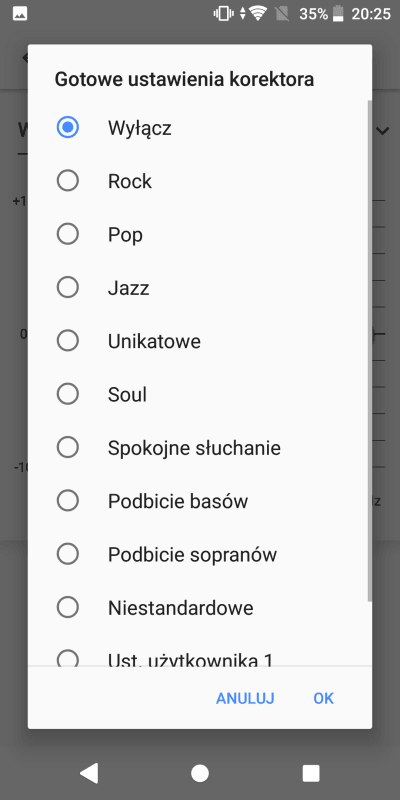This screenshot has width=400, height=800.
Task: Click the dialog list scrollbar
Action: tap(370, 351)
